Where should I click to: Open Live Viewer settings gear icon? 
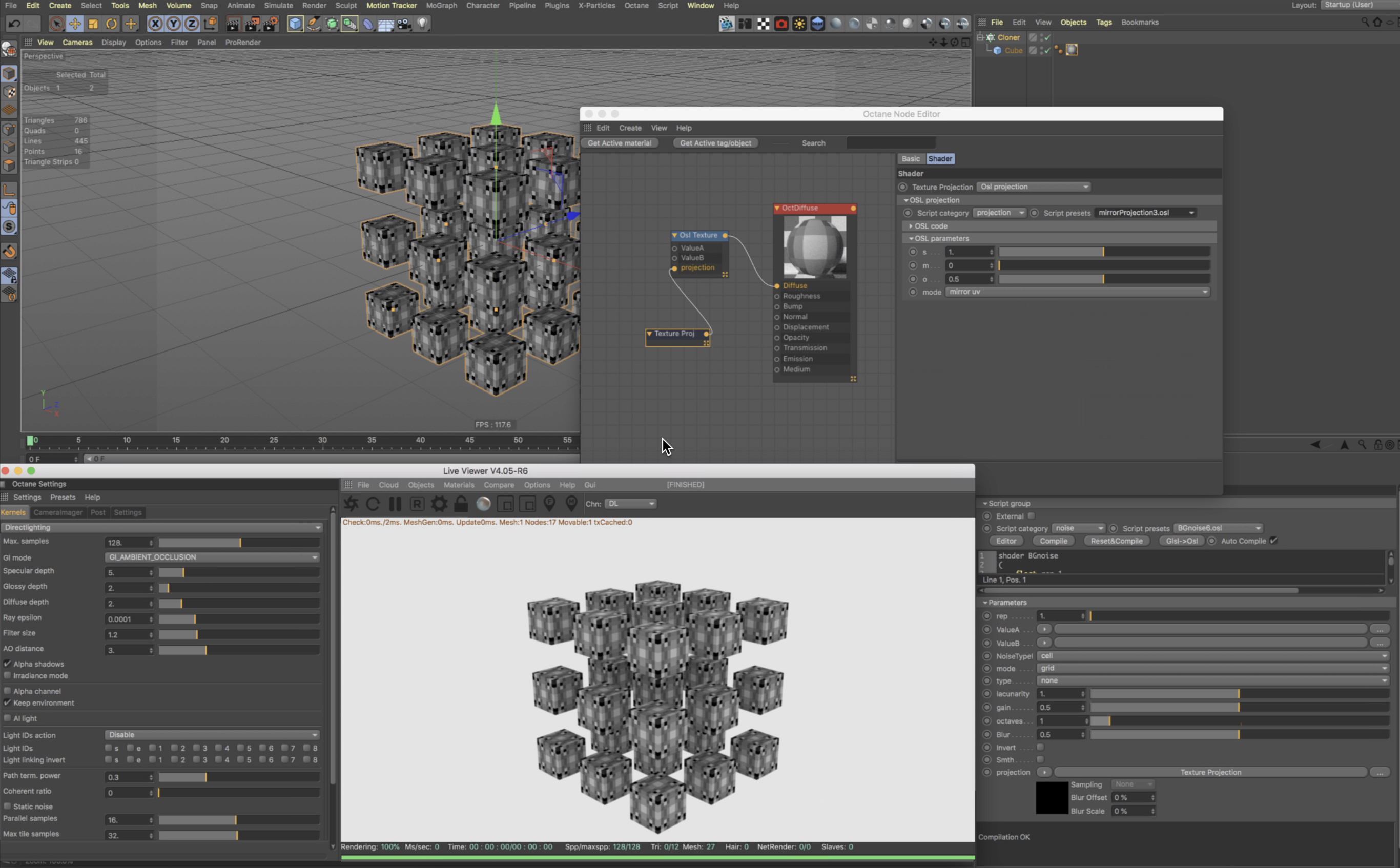439,504
